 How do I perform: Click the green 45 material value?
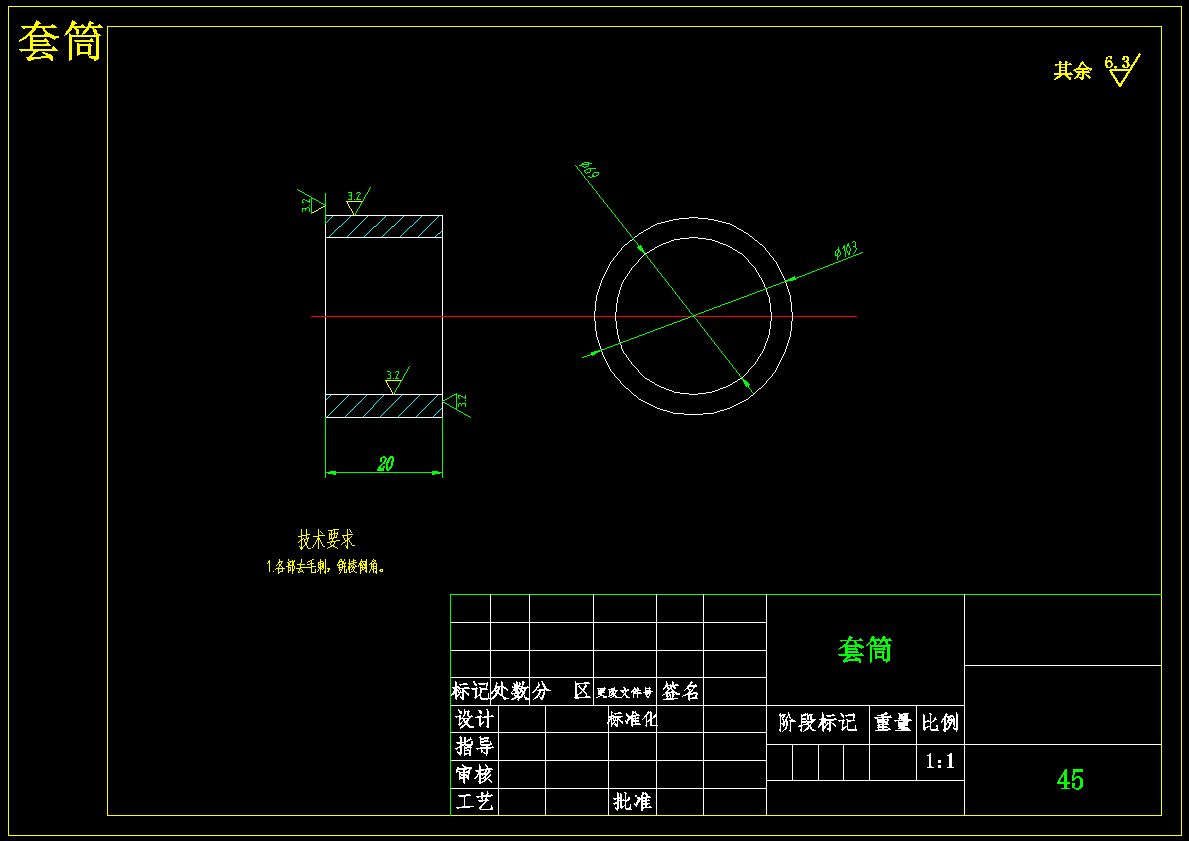pyautogui.click(x=1070, y=780)
